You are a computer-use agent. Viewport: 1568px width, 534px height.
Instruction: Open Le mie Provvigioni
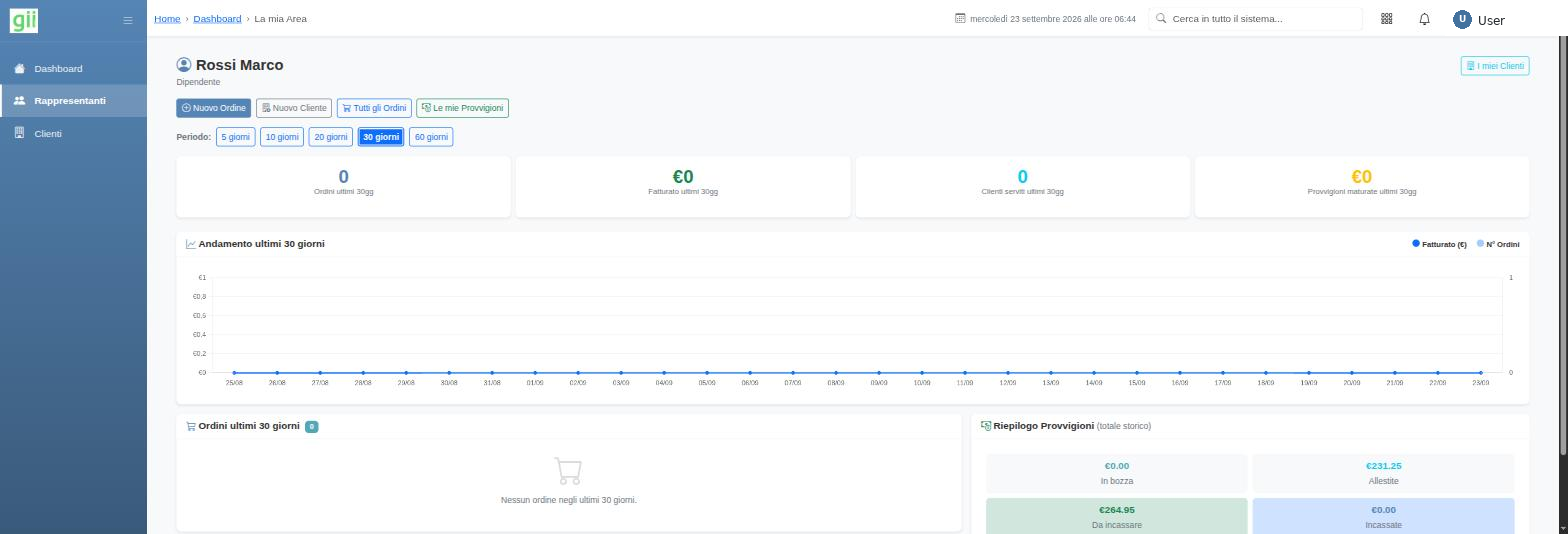coord(463,108)
